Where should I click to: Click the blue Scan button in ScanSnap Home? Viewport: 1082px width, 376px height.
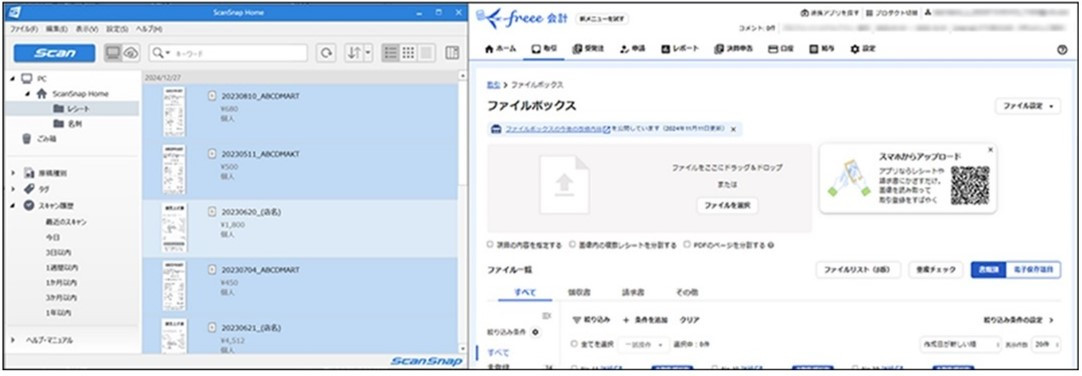coord(55,53)
